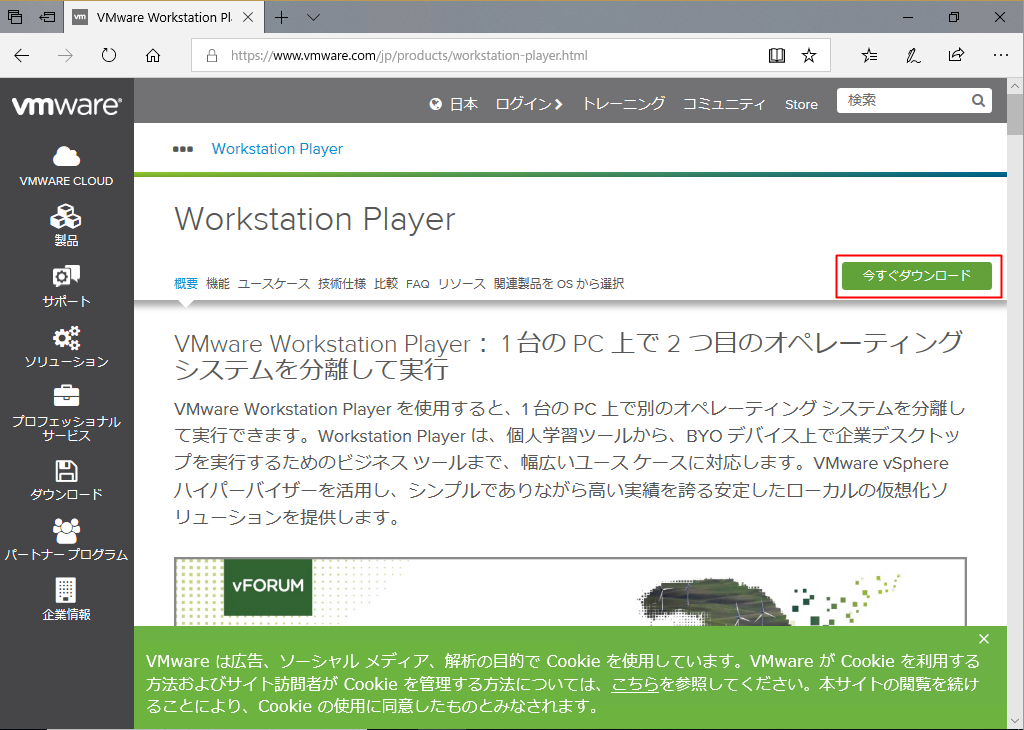The height and width of the screenshot is (730, 1024).
Task: Select the リソース tab
Action: (x=462, y=283)
